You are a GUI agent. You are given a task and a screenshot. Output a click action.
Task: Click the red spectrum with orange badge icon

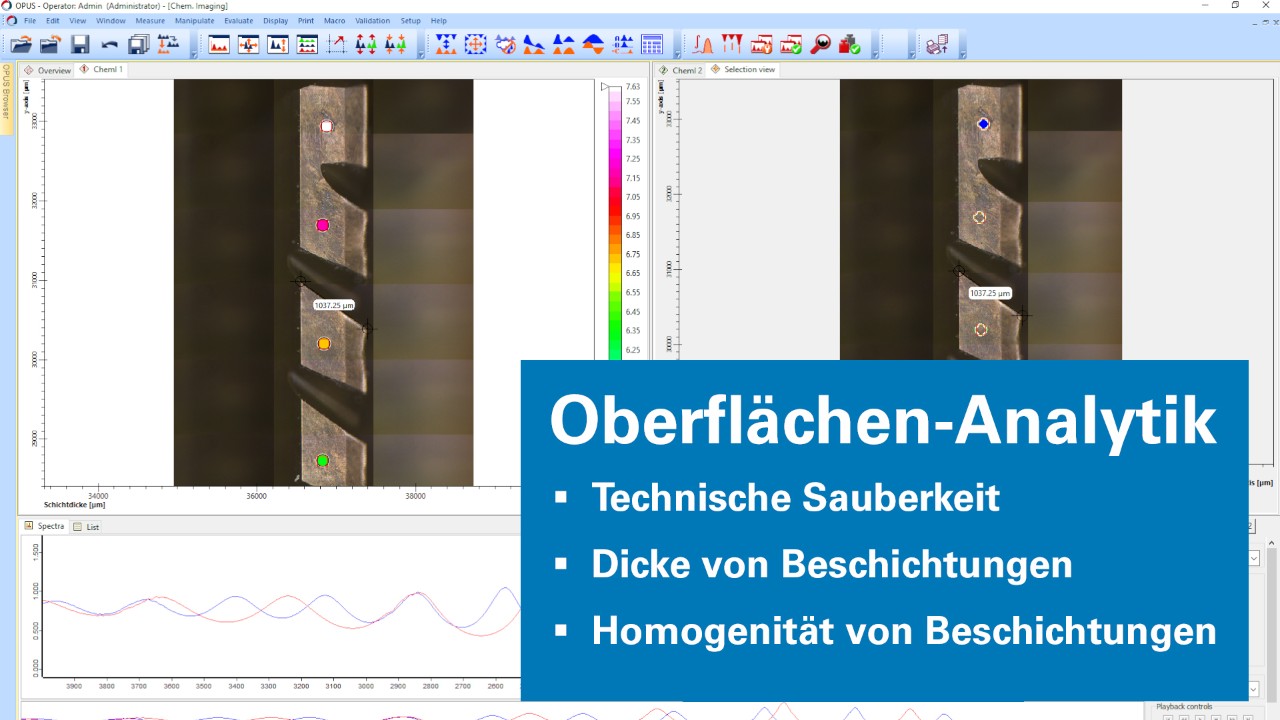click(762, 44)
